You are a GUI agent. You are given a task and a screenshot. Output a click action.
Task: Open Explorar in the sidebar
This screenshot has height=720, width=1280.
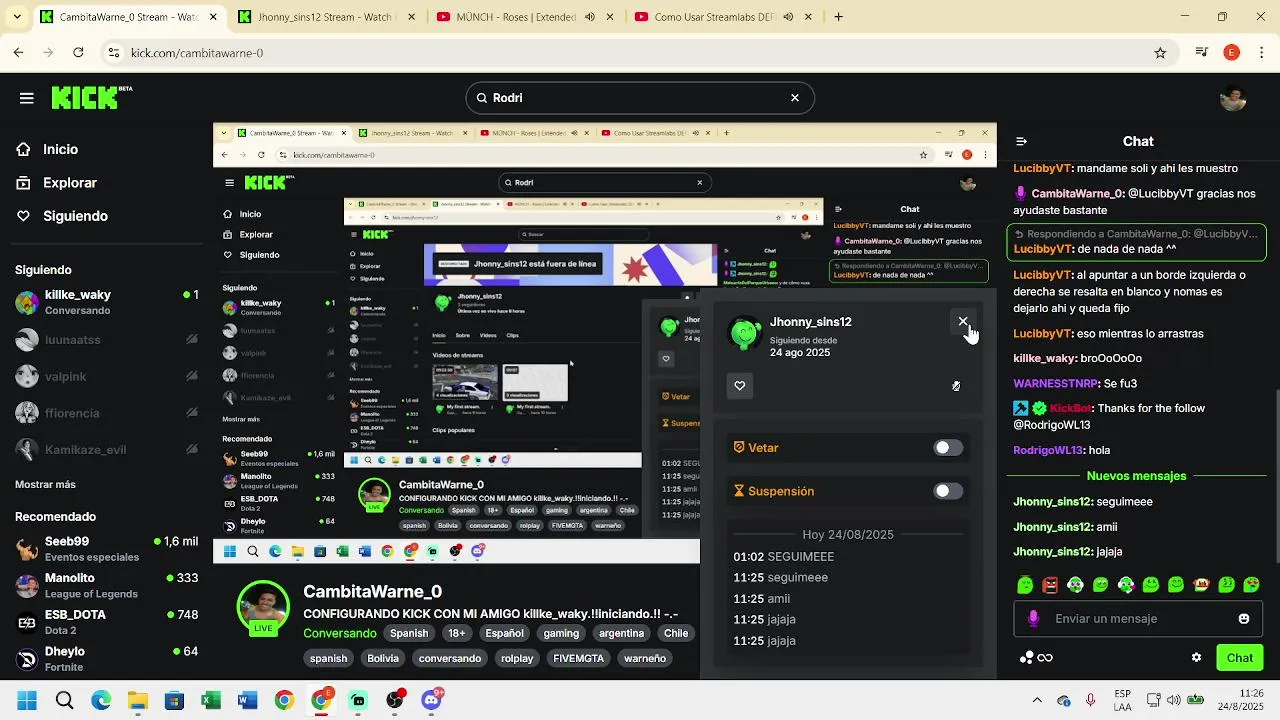click(69, 183)
